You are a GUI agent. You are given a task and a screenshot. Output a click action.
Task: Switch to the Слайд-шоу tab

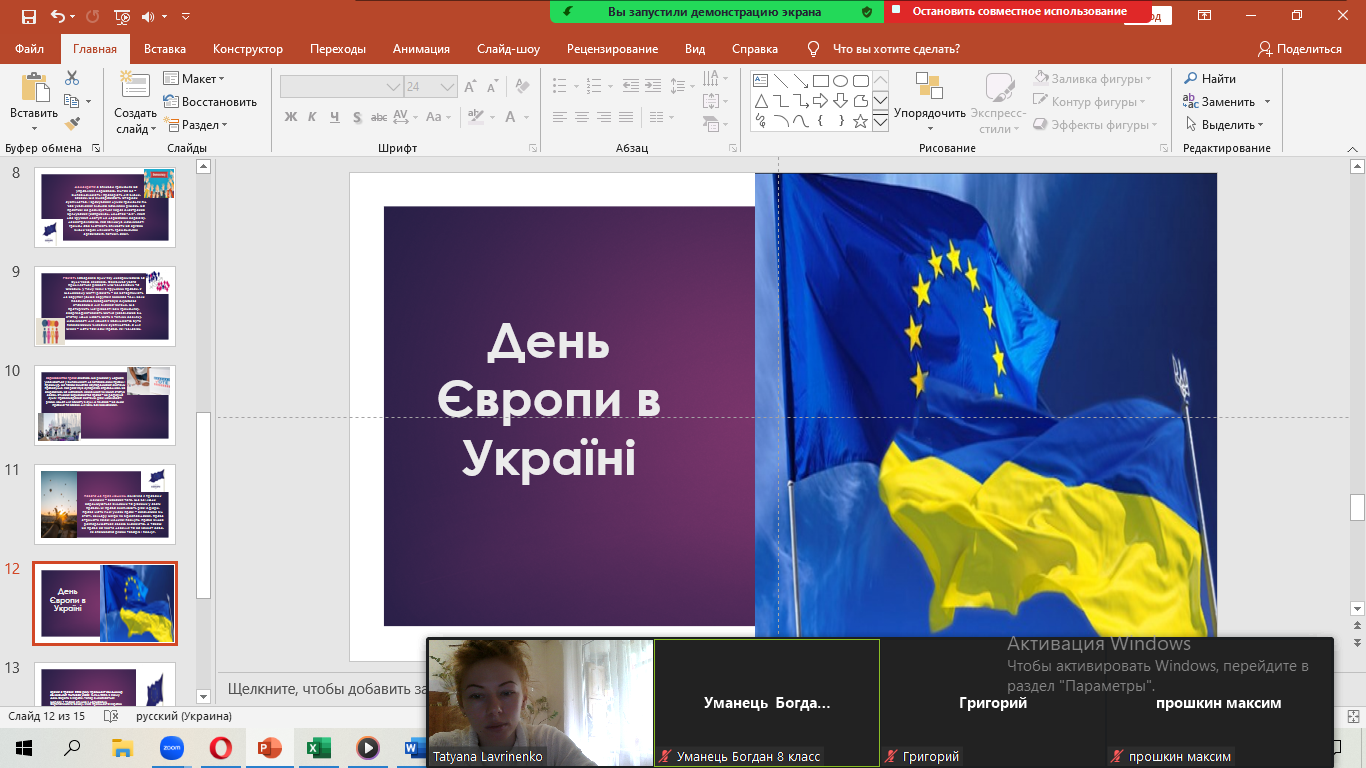click(508, 49)
